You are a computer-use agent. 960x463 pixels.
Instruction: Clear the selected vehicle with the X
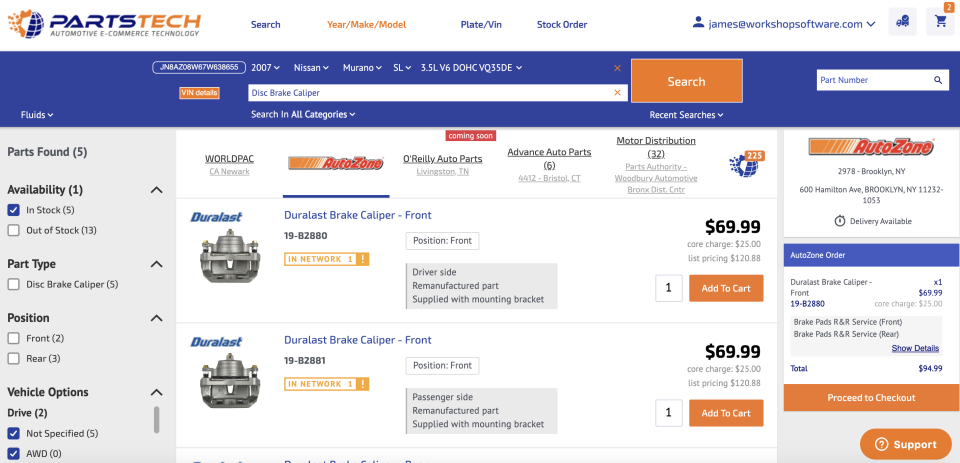[617, 68]
